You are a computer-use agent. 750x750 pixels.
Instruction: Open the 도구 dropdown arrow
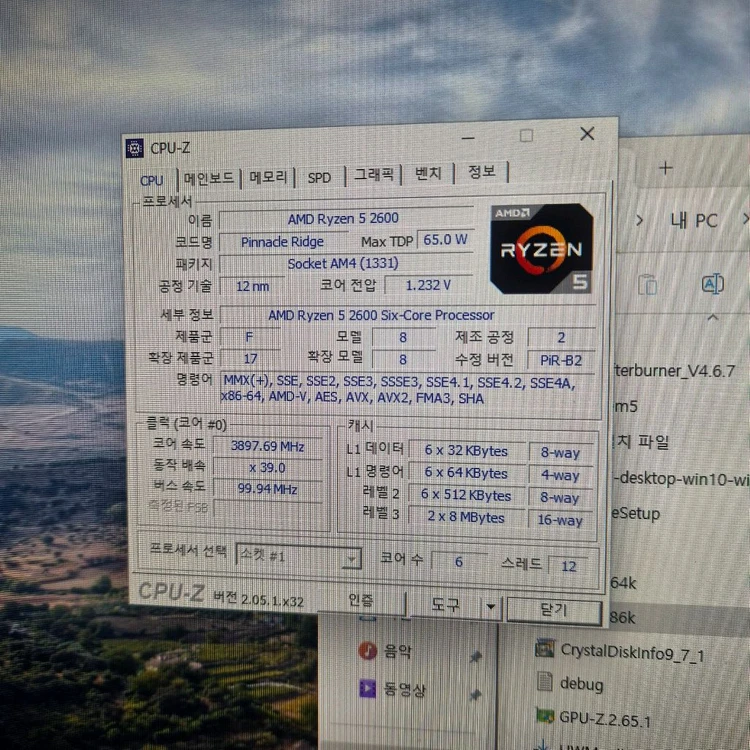click(x=491, y=607)
